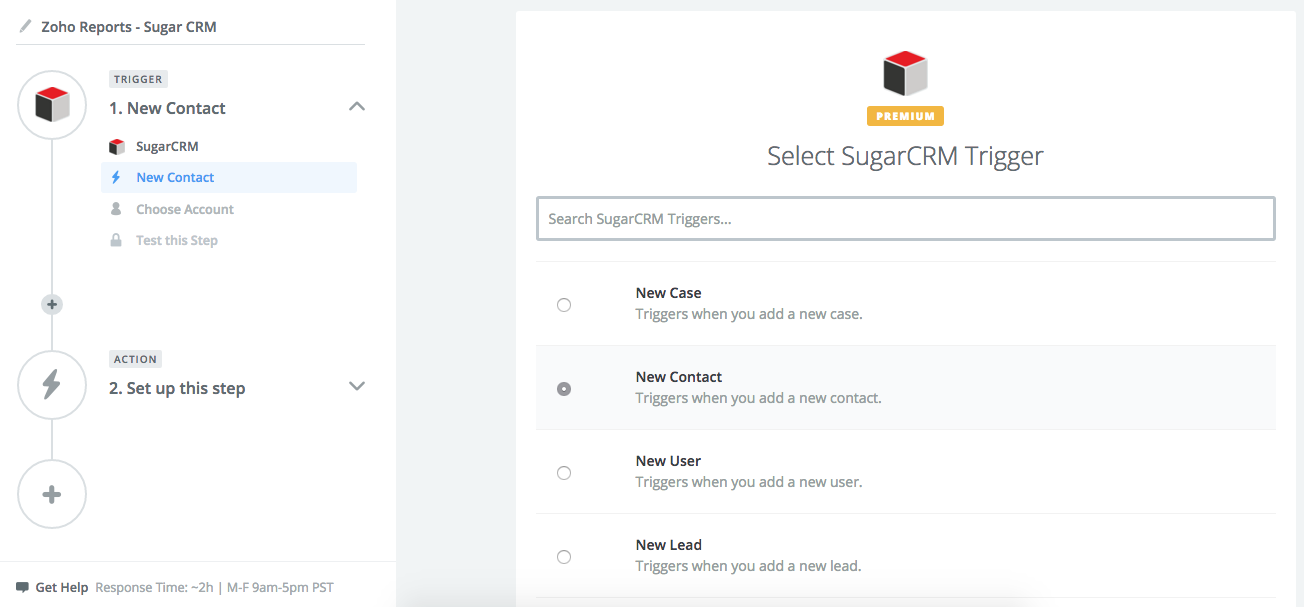Click the SugarCRM trigger circle icon

tap(52, 105)
